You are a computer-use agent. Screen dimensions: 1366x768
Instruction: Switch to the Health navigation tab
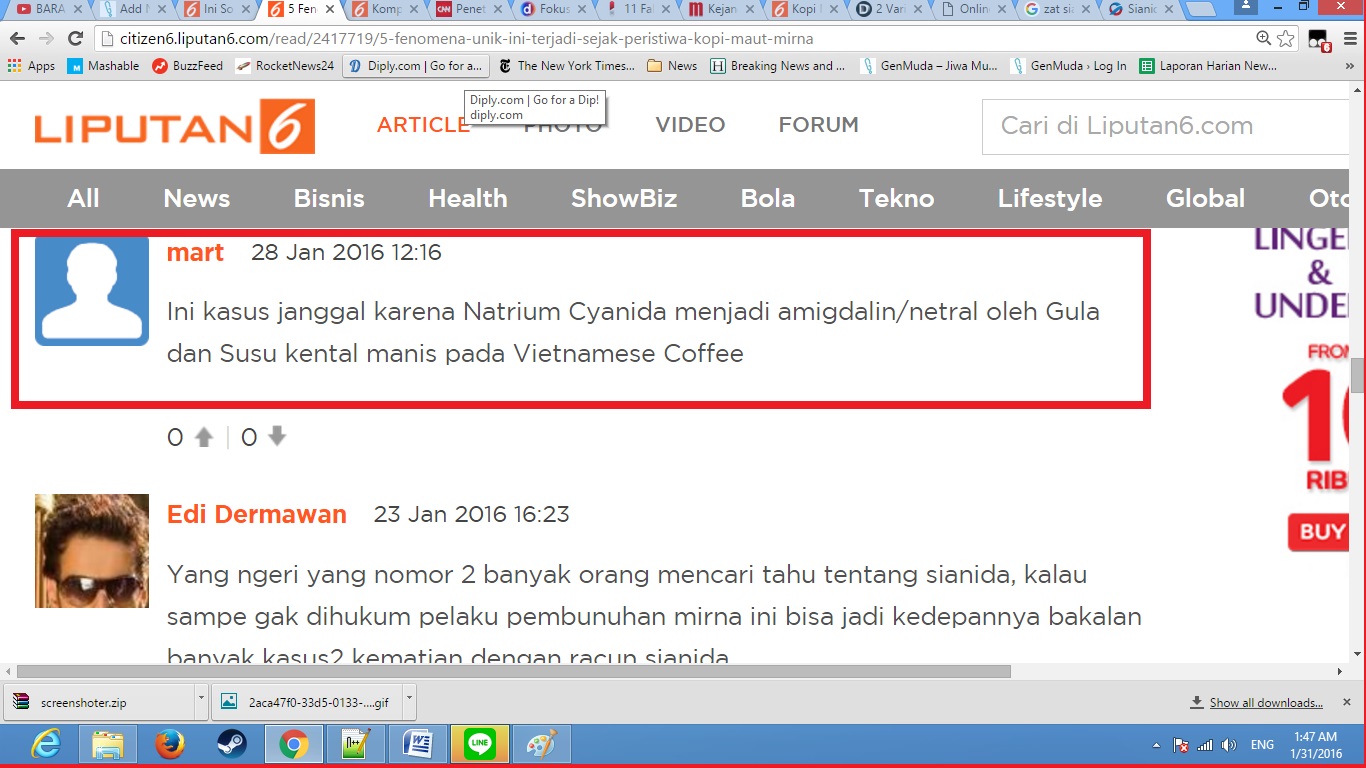[x=467, y=198]
